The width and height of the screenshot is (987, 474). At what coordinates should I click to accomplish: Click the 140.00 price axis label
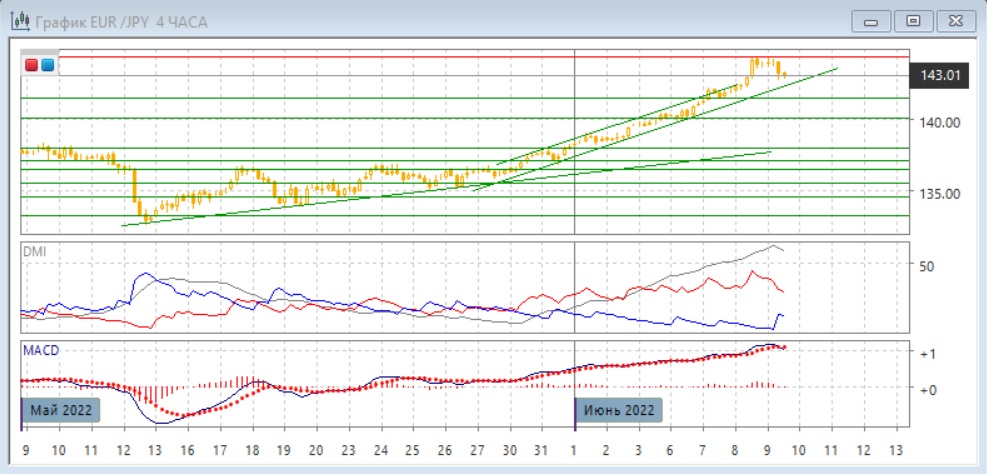click(x=940, y=122)
